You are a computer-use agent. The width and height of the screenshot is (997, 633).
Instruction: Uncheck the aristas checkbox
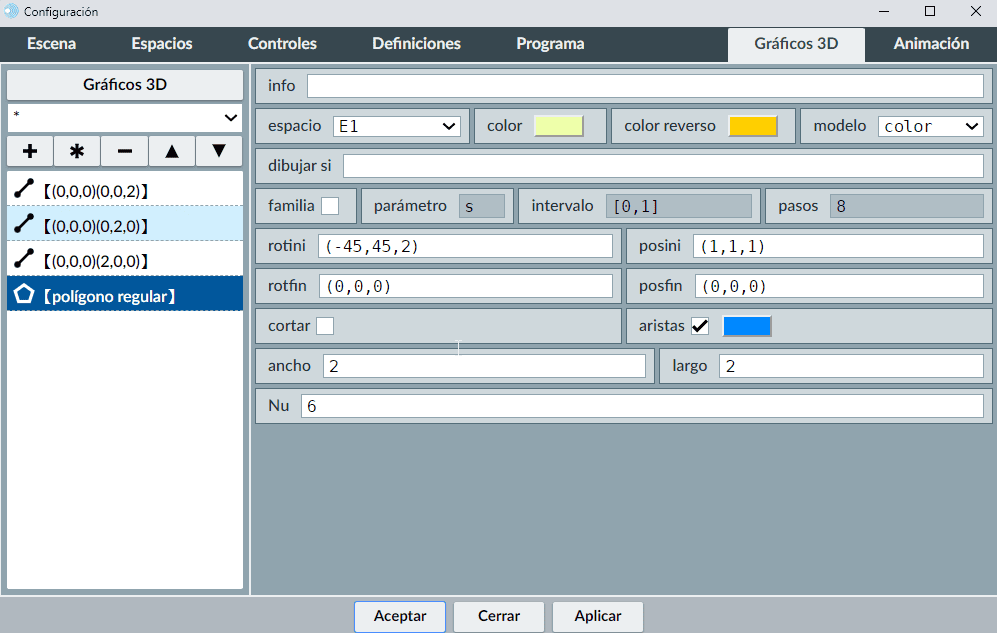700,326
